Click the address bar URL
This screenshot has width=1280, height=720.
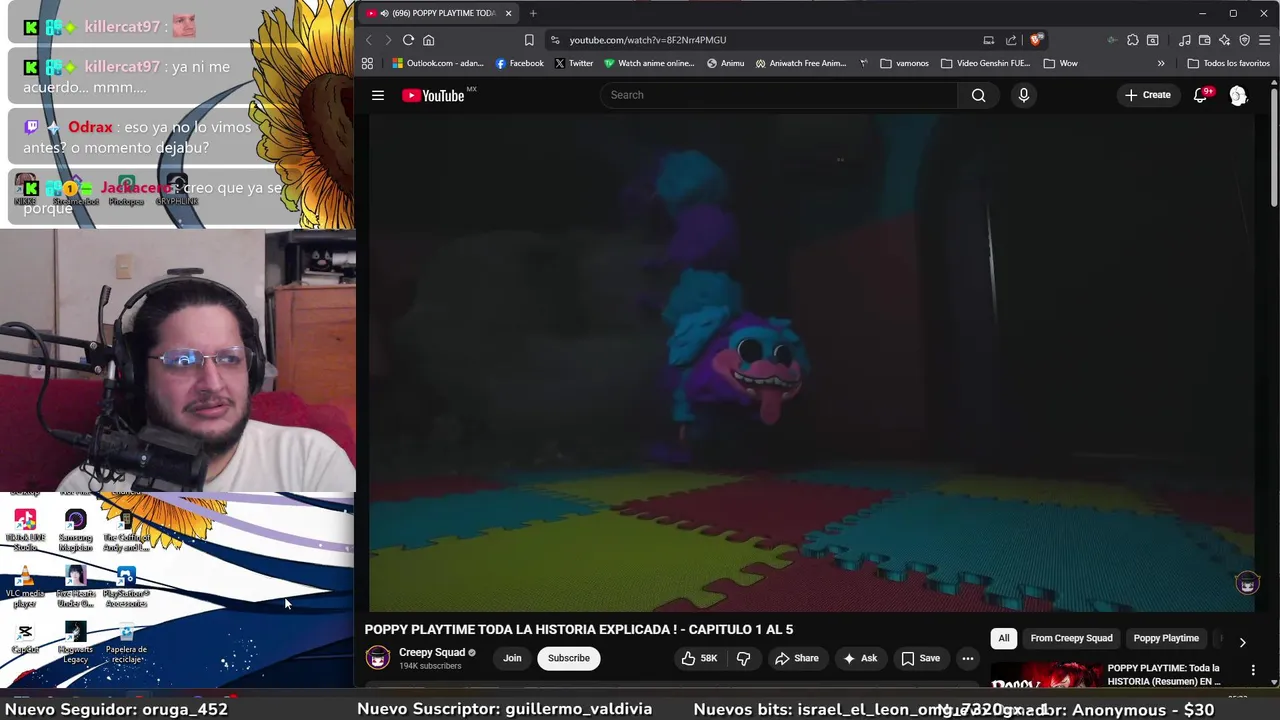point(648,40)
